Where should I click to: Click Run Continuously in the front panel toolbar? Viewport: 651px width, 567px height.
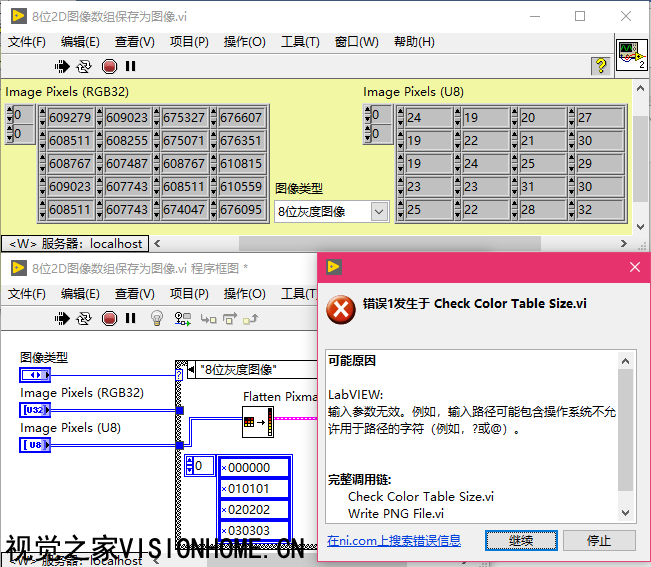pyautogui.click(x=84, y=66)
